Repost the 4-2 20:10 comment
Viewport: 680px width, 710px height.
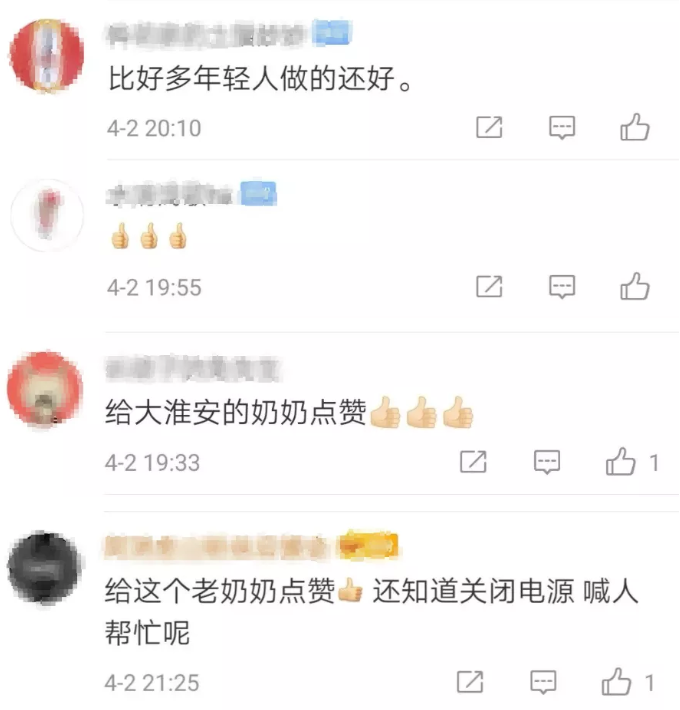click(x=489, y=127)
